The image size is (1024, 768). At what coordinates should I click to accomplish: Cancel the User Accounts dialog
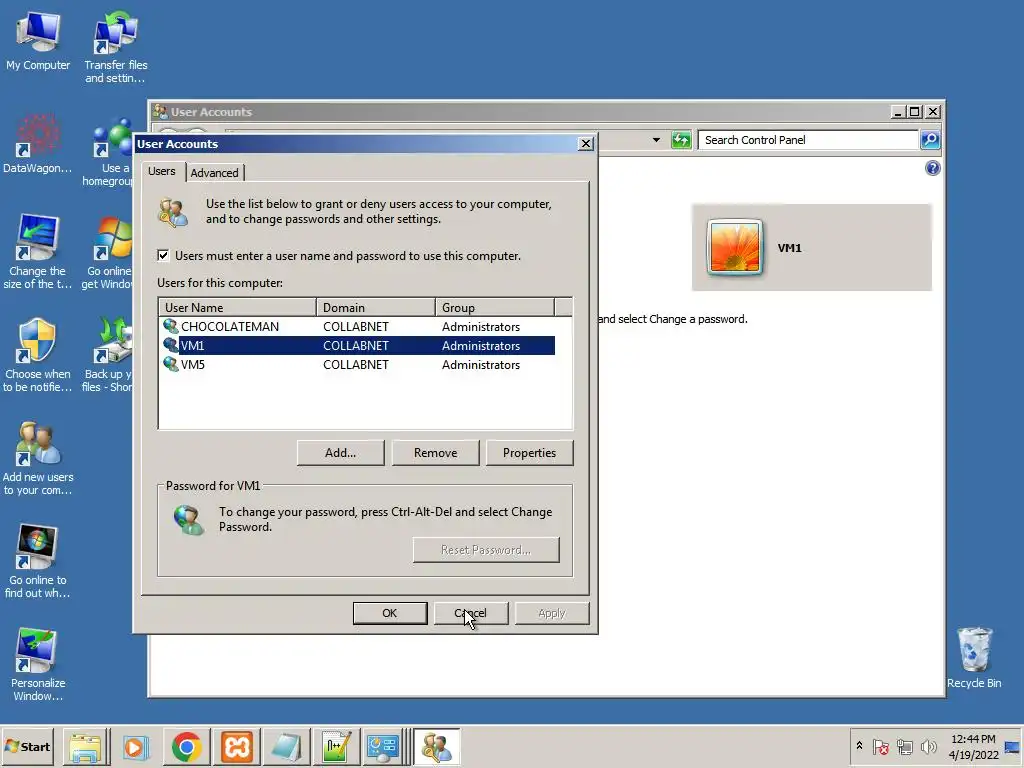(x=471, y=613)
